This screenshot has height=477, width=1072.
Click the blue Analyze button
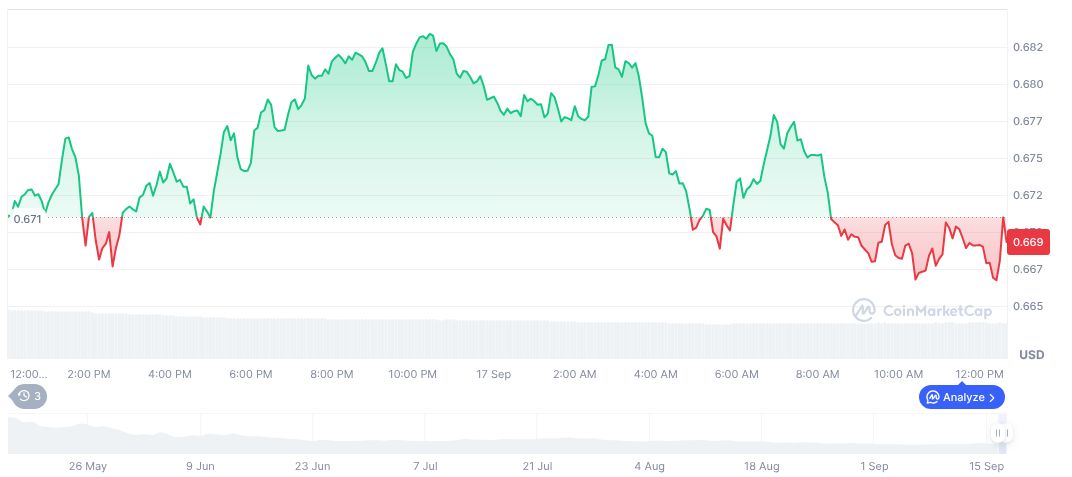(x=961, y=397)
